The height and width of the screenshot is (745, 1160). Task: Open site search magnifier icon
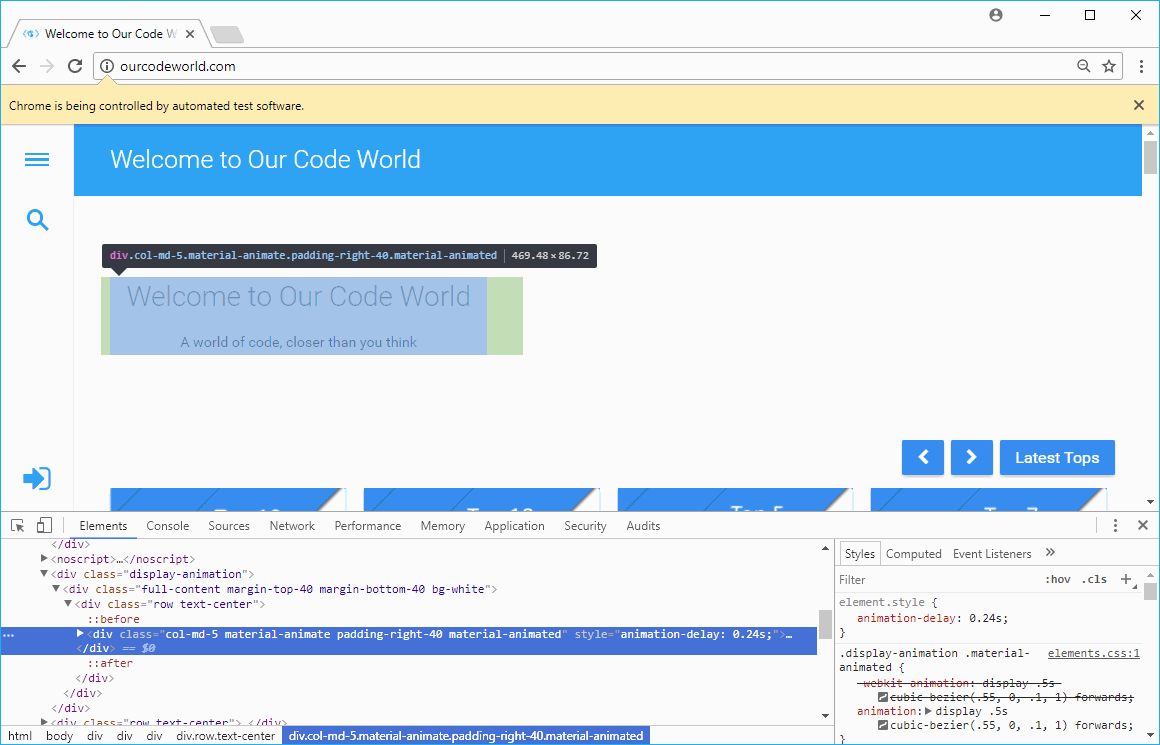37,220
